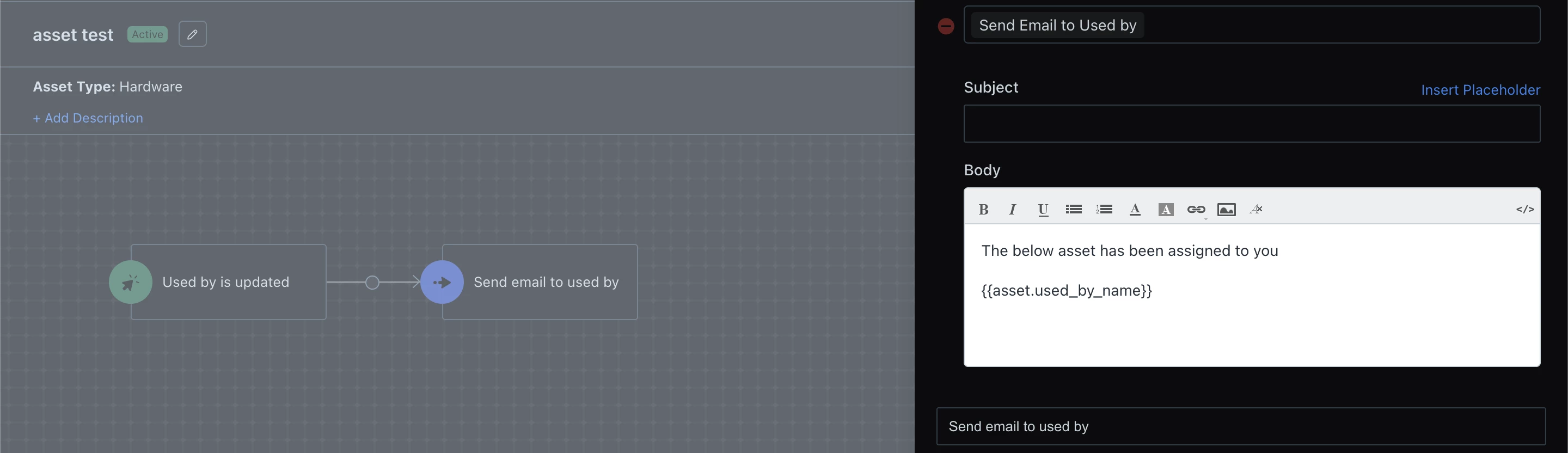The image size is (1568, 453).
Task: Clear text formatting in the editor
Action: (1257, 210)
